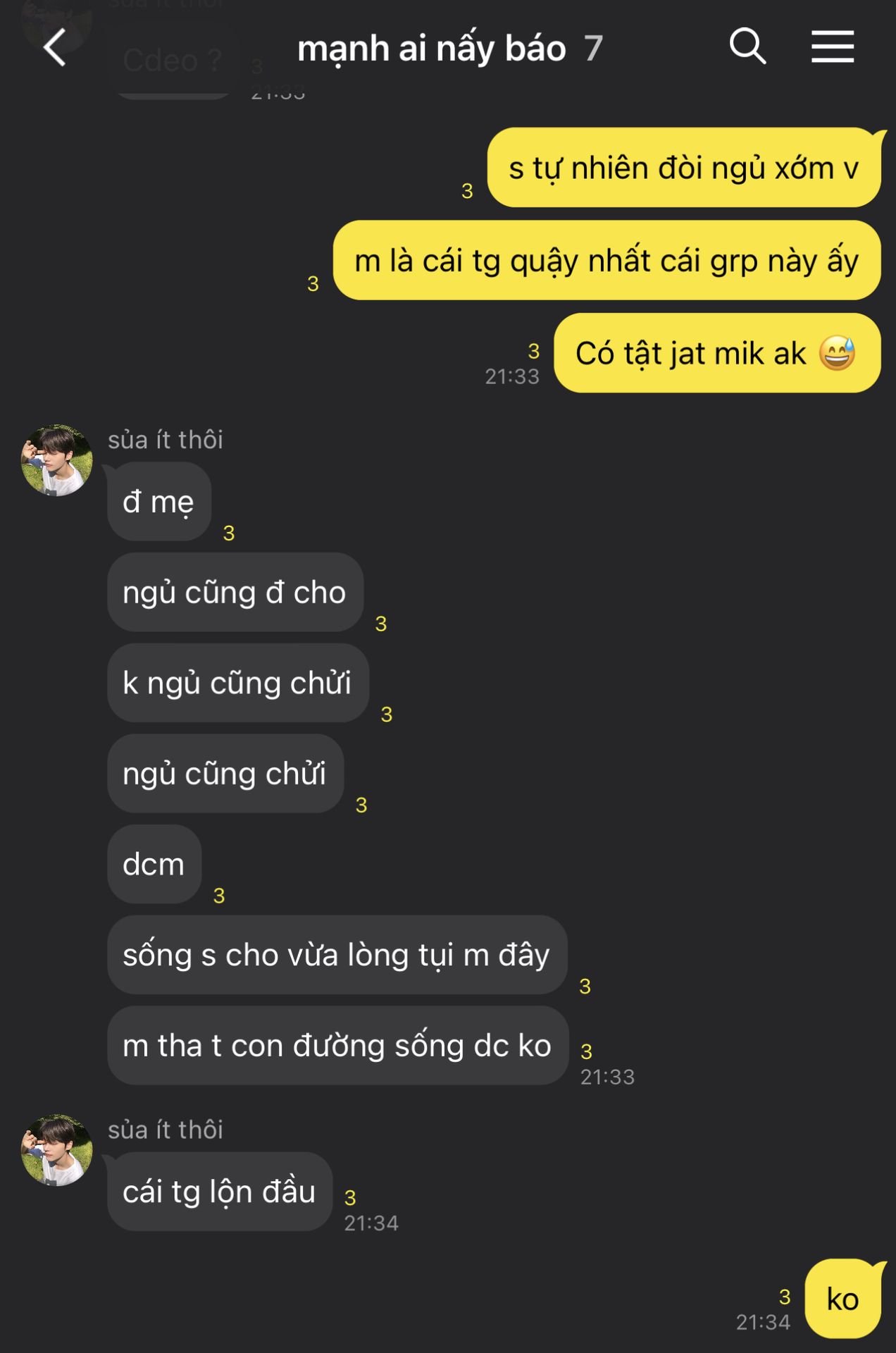Image resolution: width=896 pixels, height=1353 pixels.
Task: Tap the 'Có tật jat mik ak' bubble
Action: click(717, 353)
